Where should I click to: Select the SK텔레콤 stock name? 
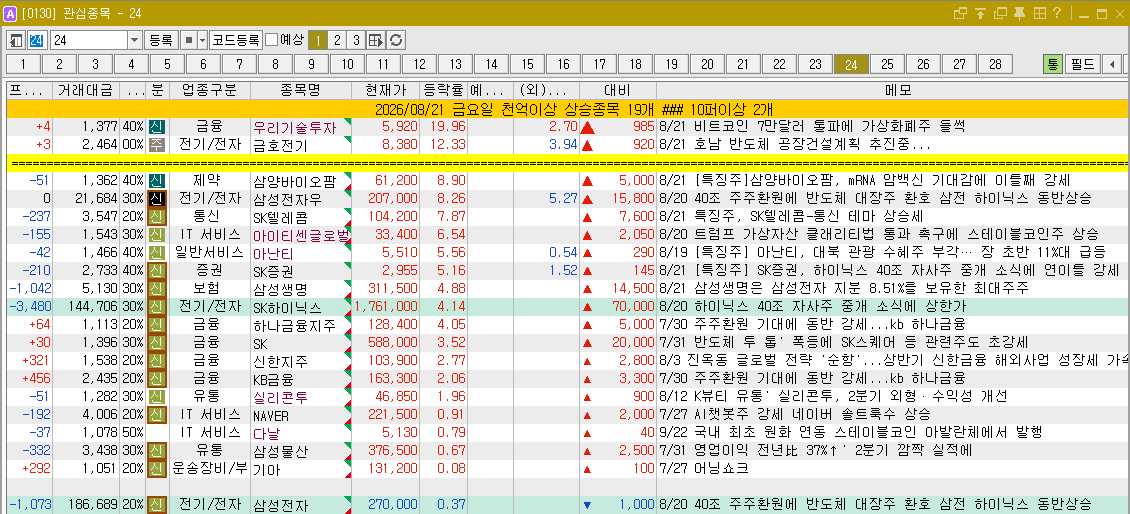pyautogui.click(x=281, y=217)
